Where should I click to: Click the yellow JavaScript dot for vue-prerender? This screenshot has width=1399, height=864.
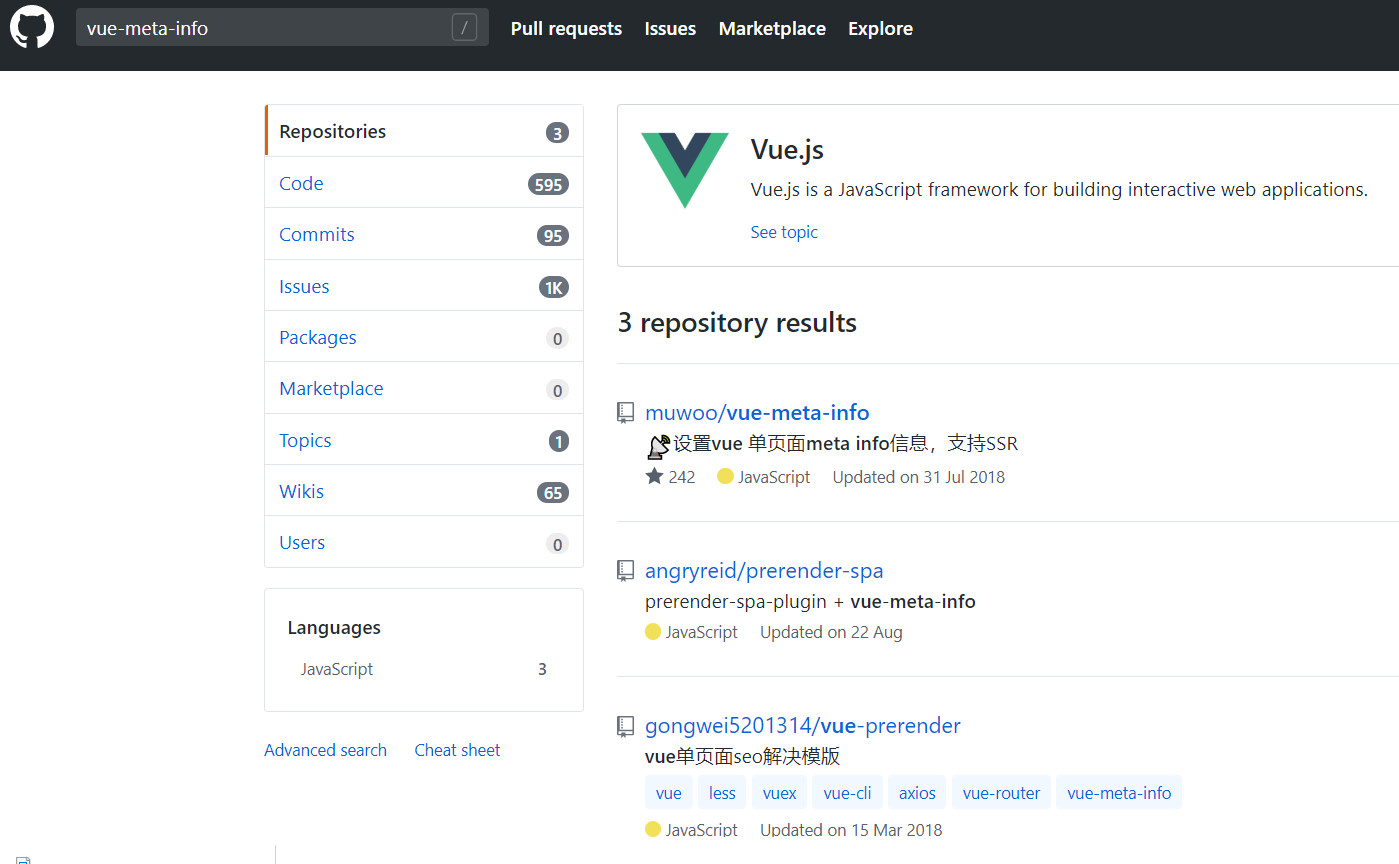(x=653, y=829)
